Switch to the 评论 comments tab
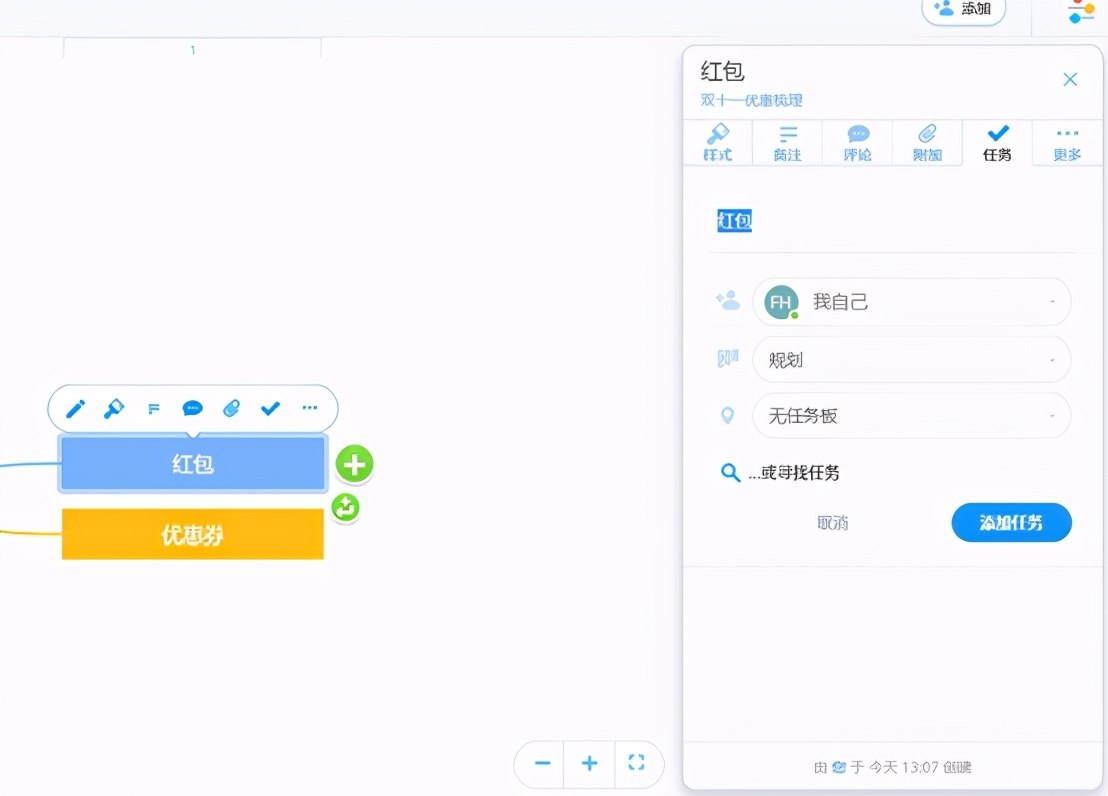The width and height of the screenshot is (1108, 796). point(857,143)
